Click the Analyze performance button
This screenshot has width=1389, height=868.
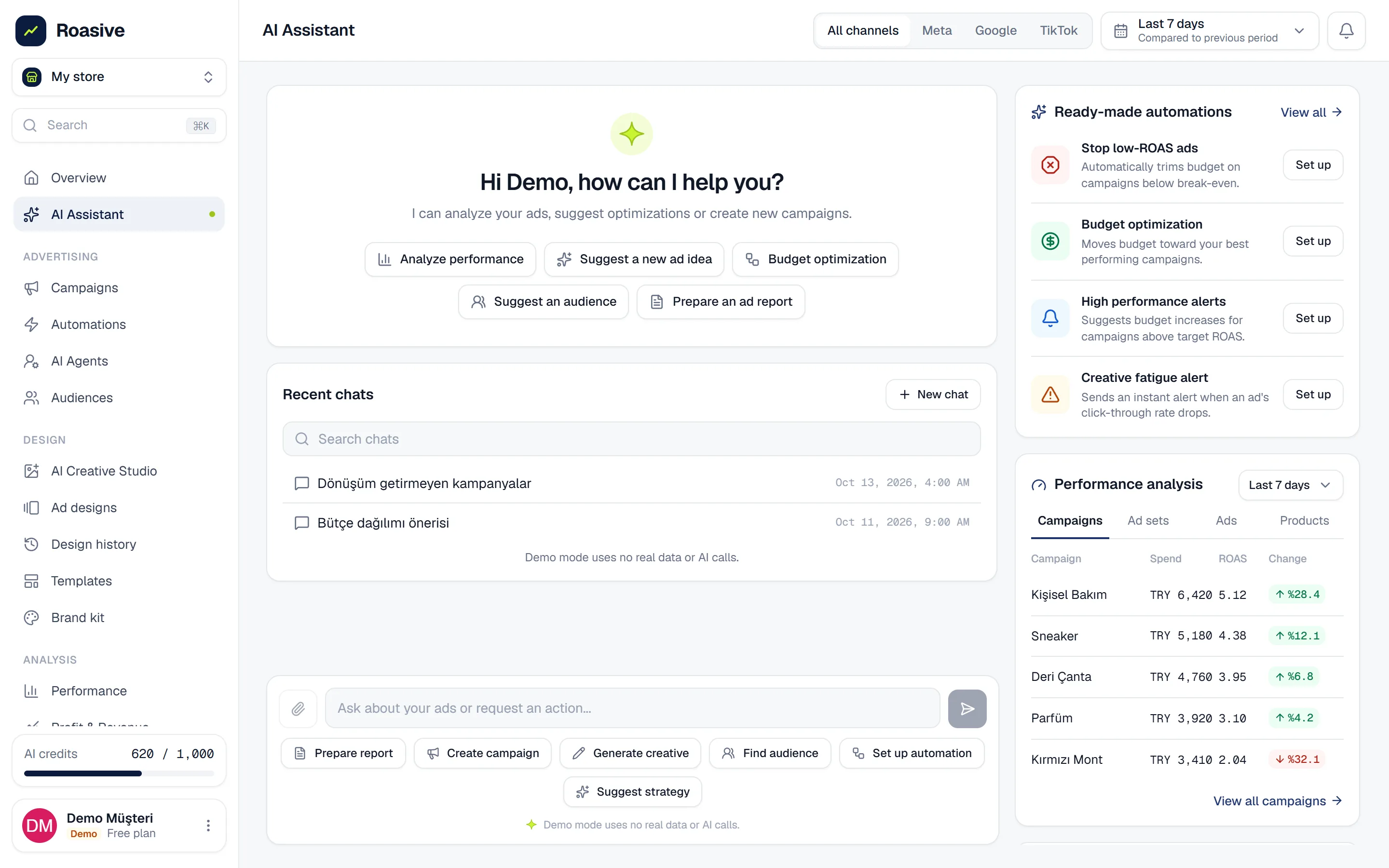pyautogui.click(x=450, y=259)
